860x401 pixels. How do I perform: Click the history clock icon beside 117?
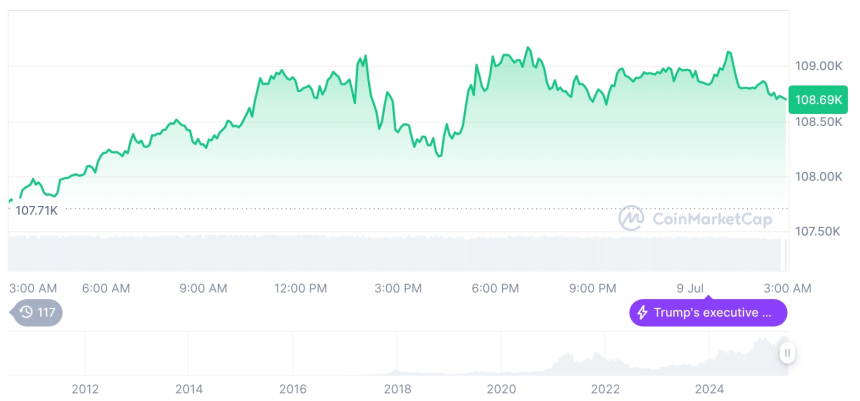(25, 312)
